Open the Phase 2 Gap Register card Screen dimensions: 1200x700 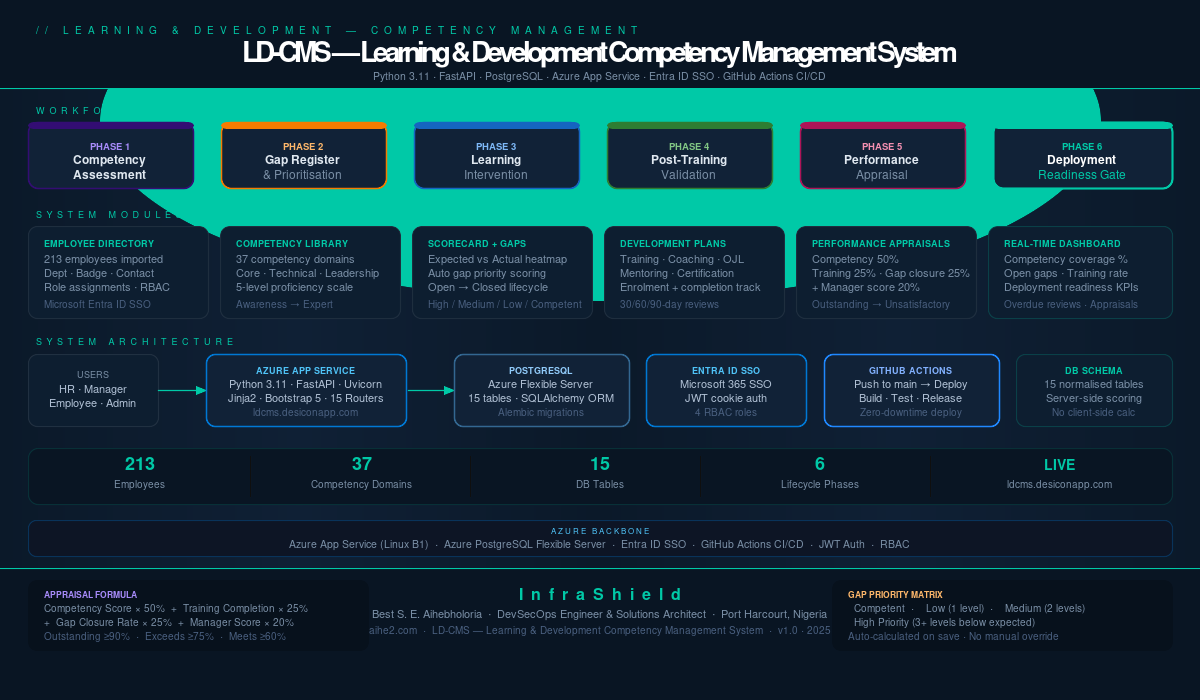303,155
